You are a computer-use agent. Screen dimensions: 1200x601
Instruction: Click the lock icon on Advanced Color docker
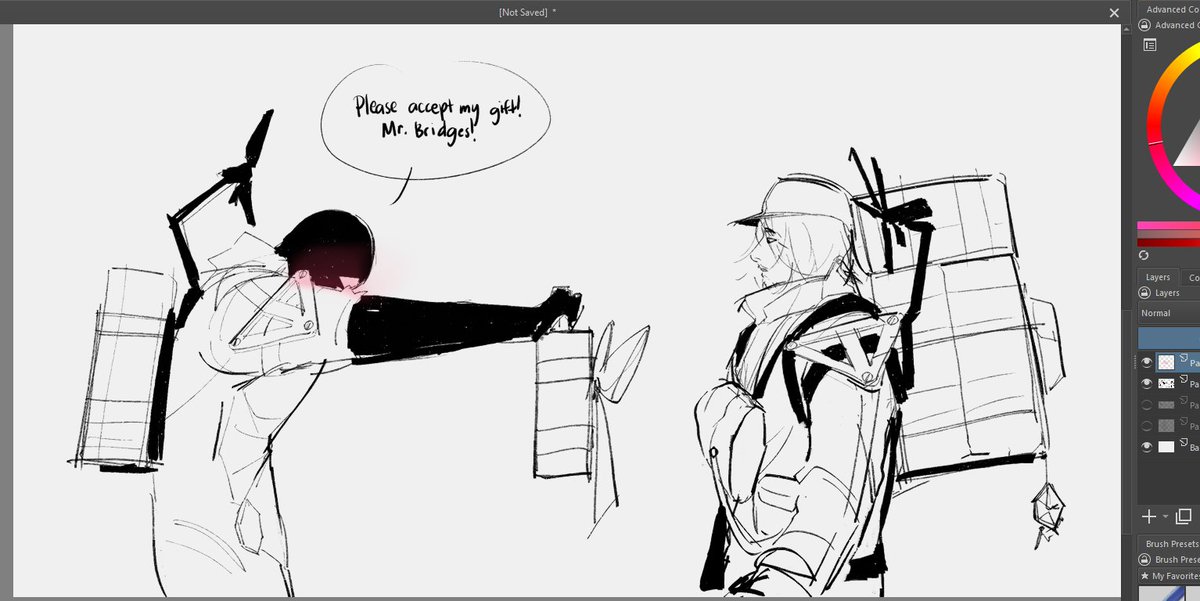tap(1145, 25)
